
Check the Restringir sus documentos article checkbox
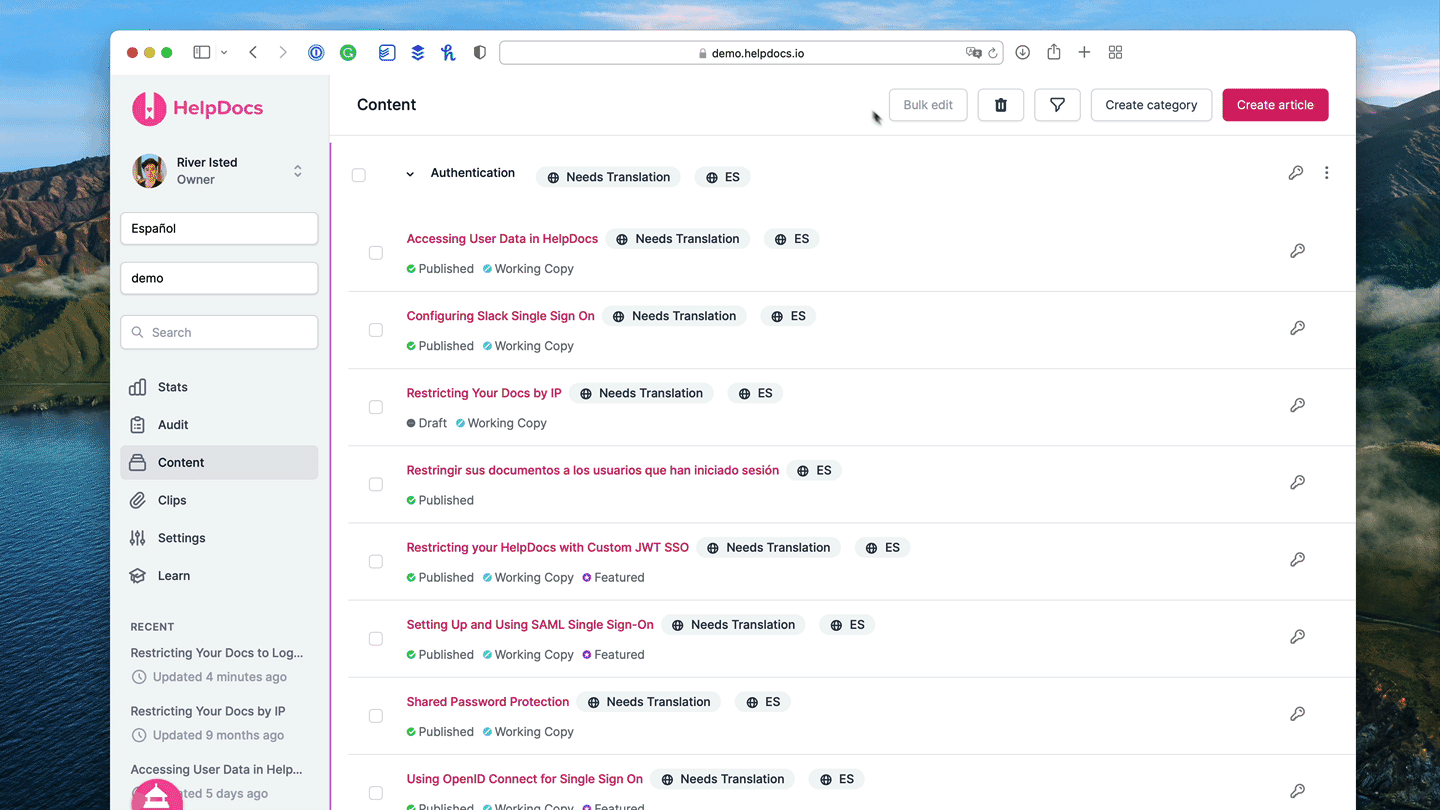coord(376,484)
